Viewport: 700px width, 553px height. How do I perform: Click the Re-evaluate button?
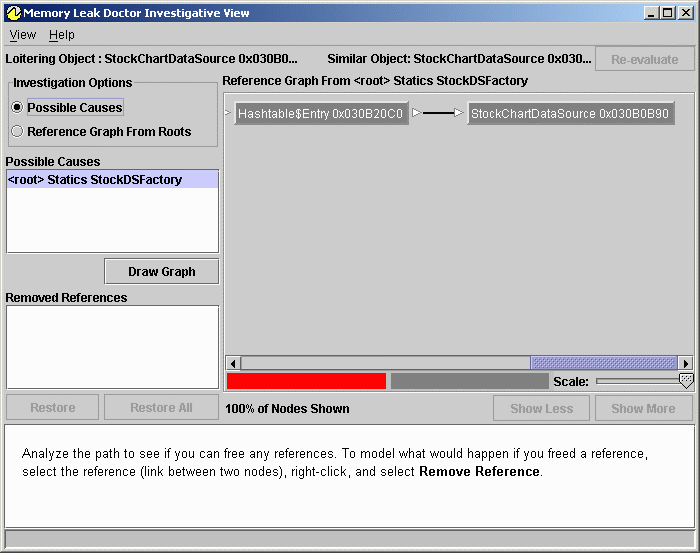[x=644, y=59]
